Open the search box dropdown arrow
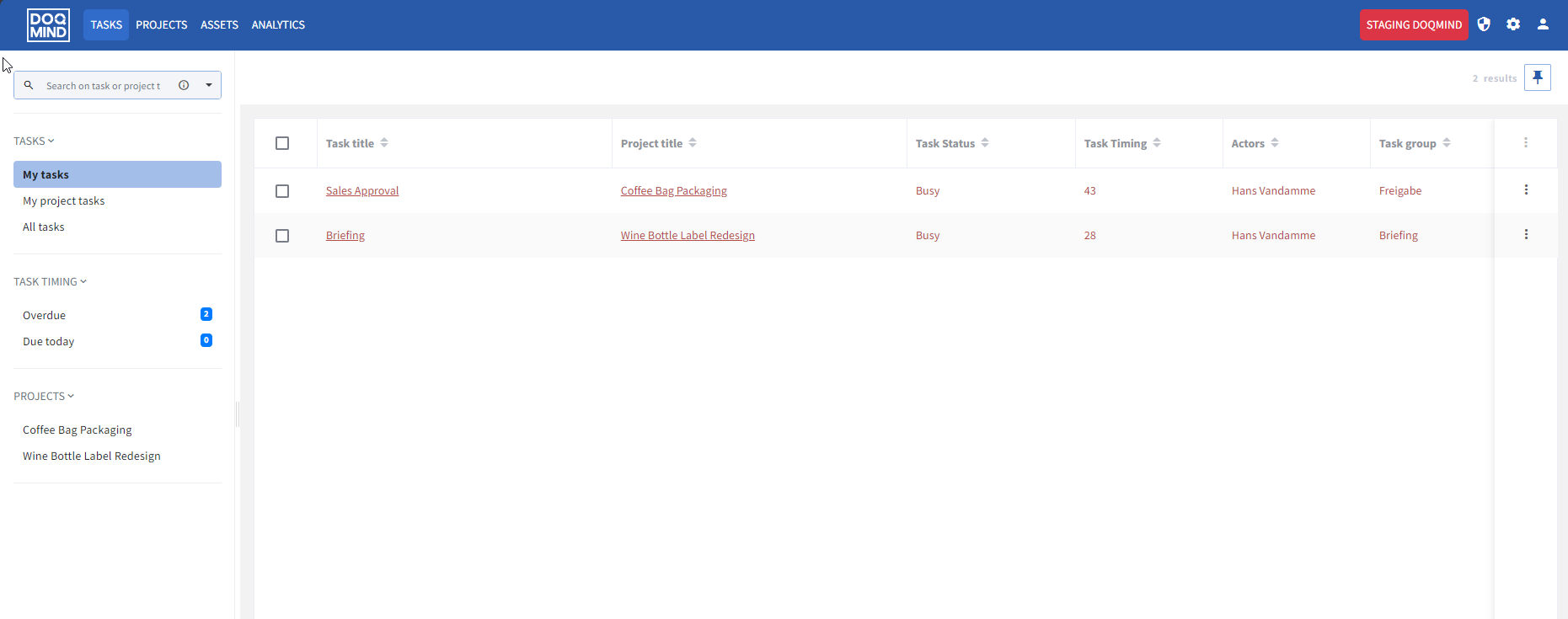 click(x=209, y=85)
